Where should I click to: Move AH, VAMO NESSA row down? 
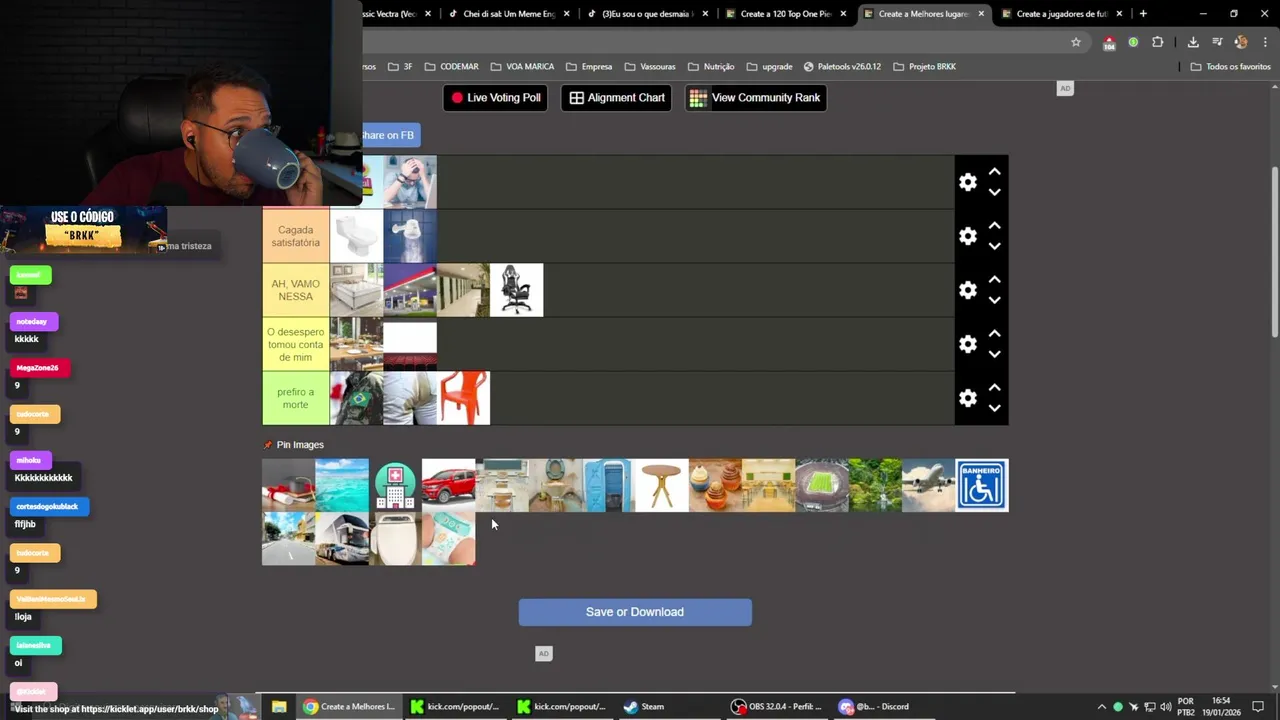click(x=994, y=300)
